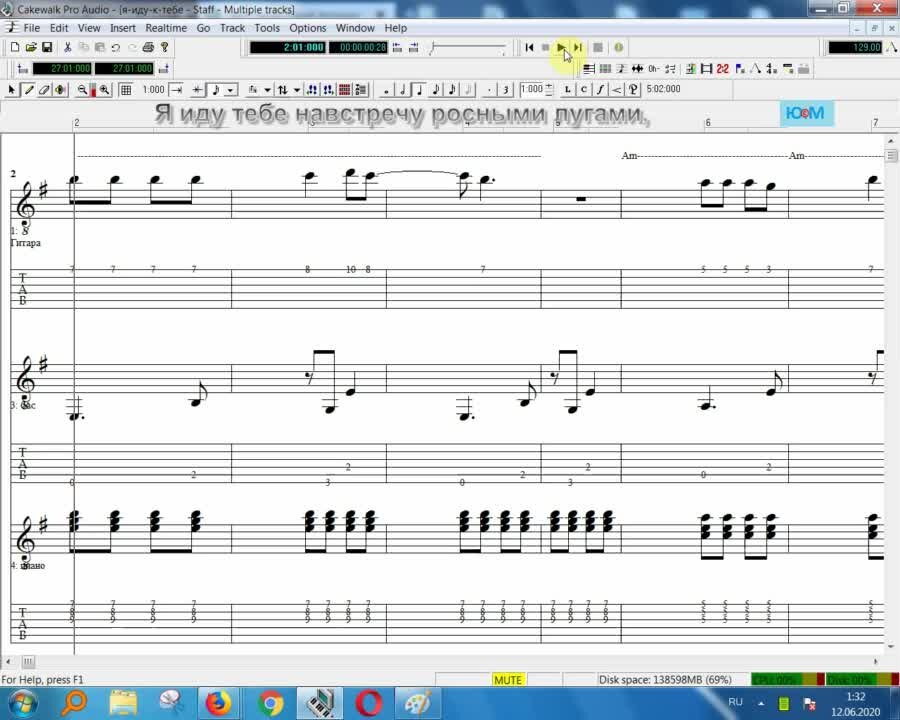Open the Pick Tracks dropdown arrow

[297, 90]
